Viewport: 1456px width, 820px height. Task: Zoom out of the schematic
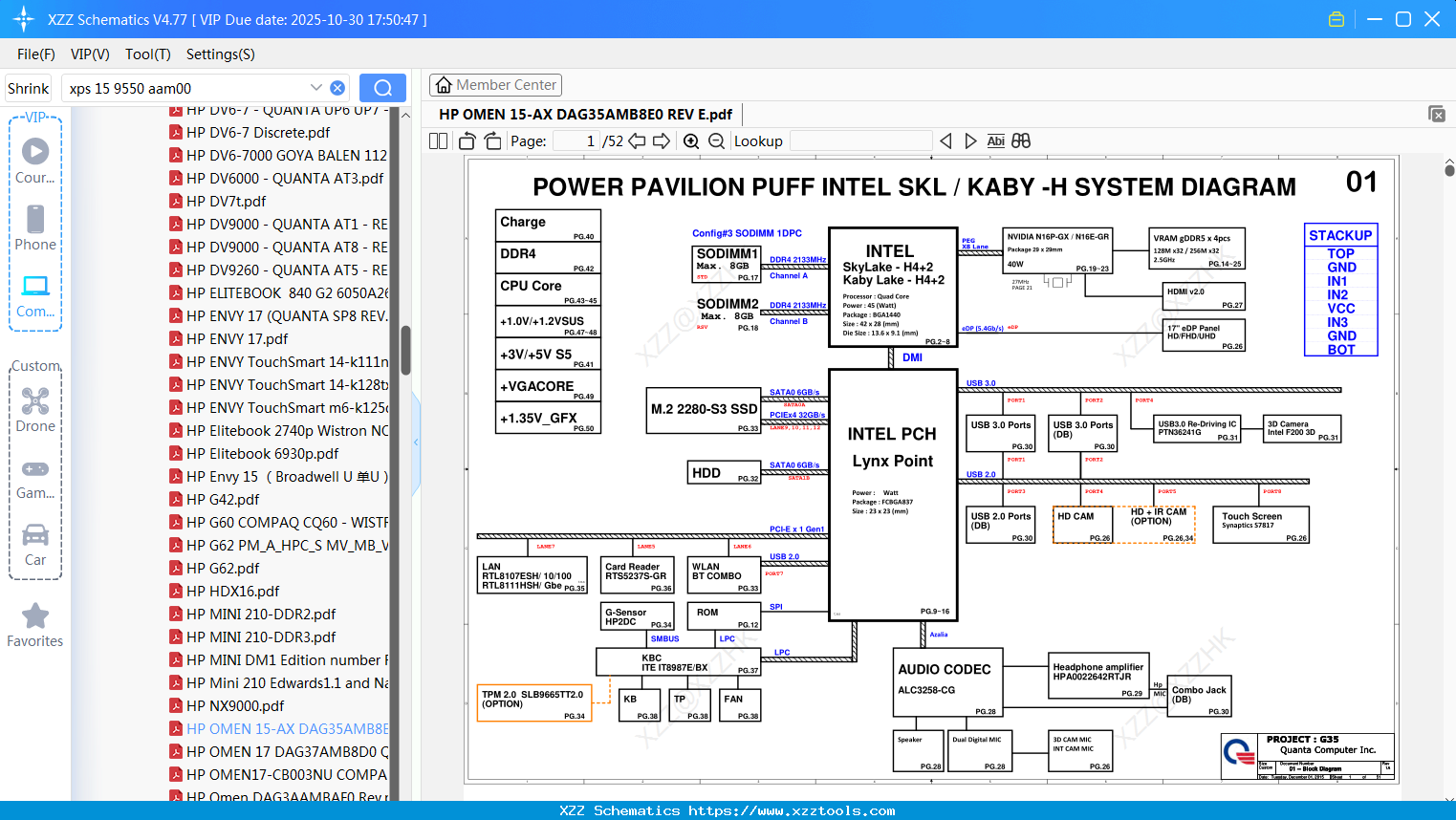click(716, 140)
